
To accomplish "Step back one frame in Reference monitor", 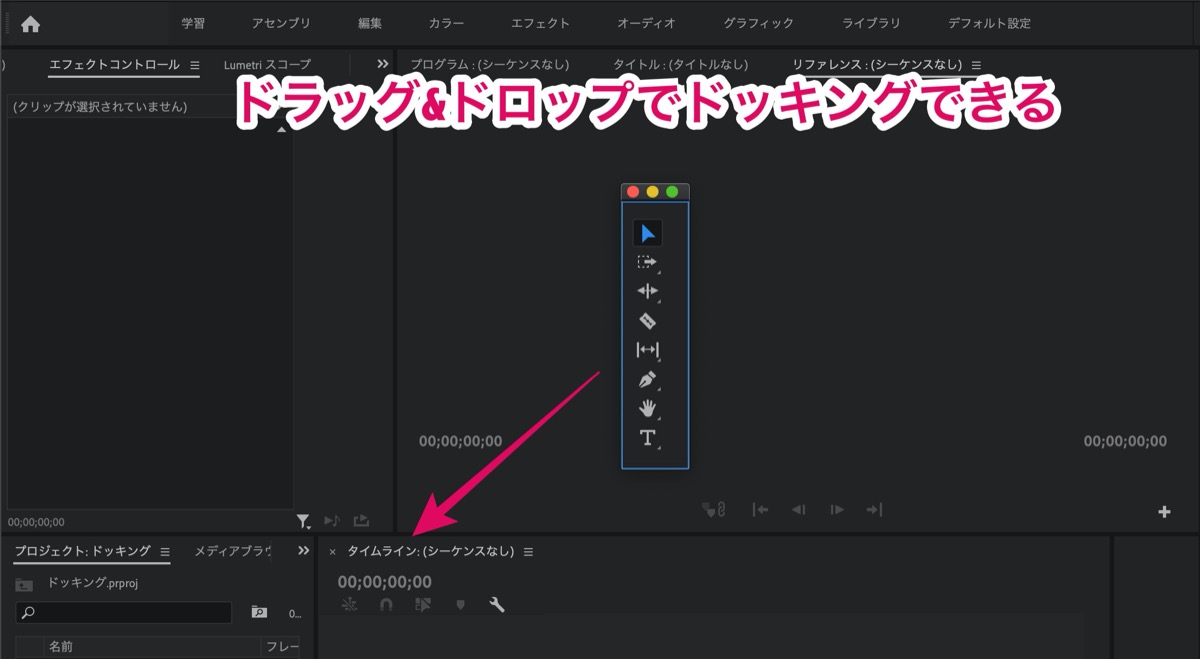I will (x=799, y=510).
